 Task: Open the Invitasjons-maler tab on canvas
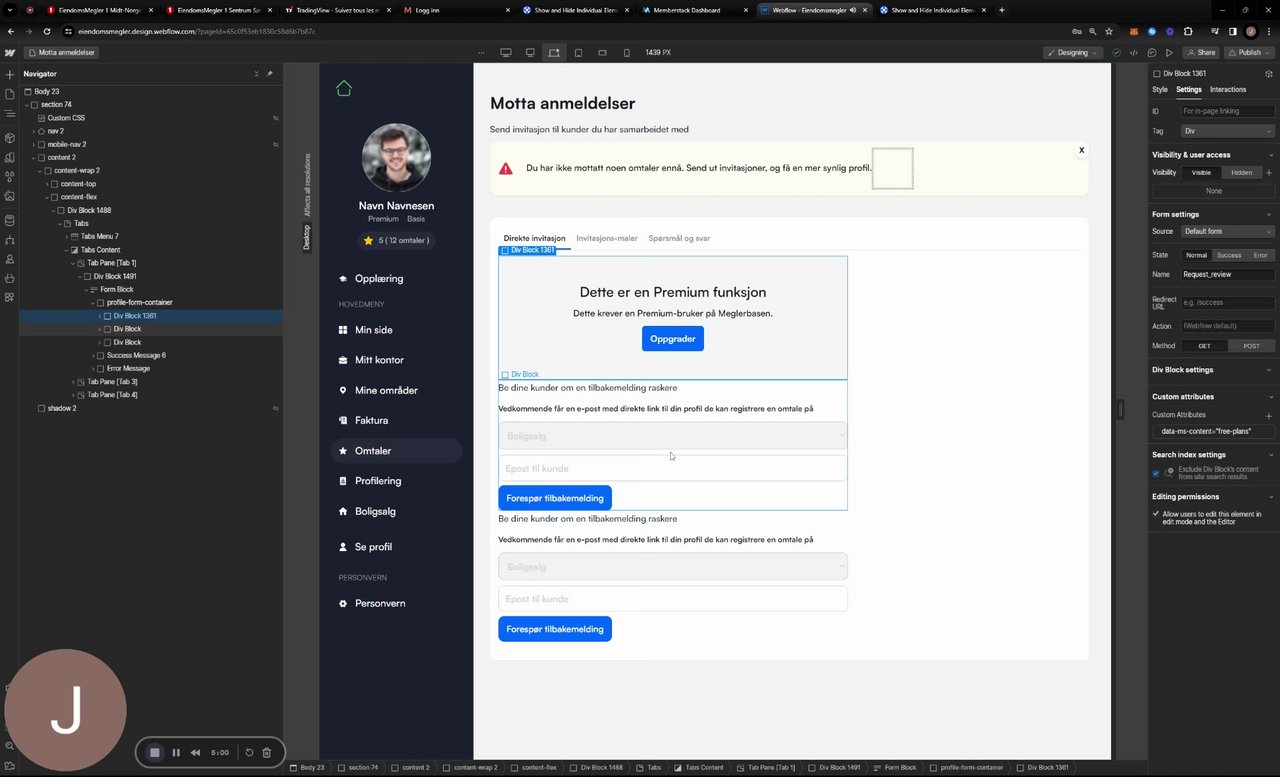607,239
